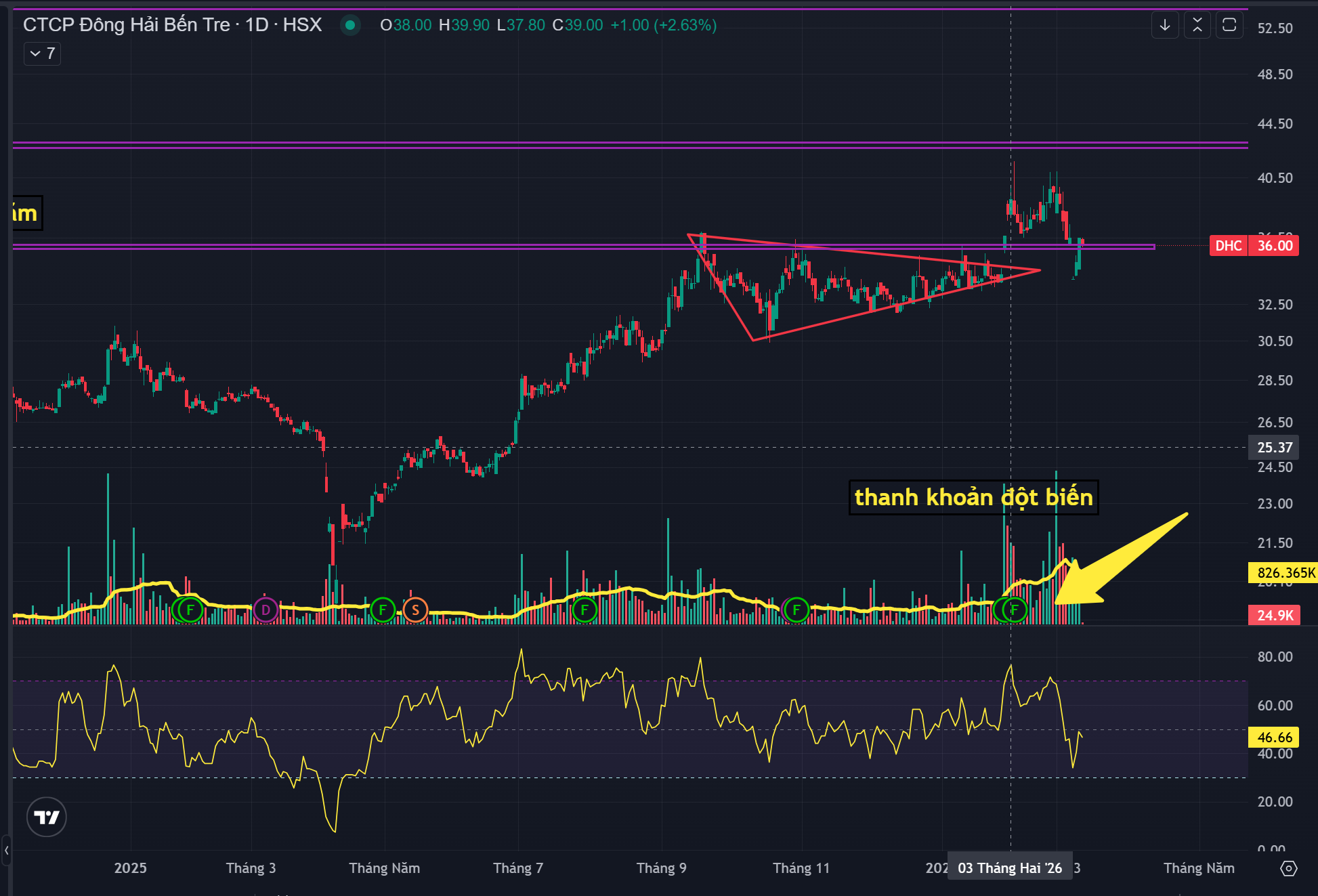Select the "thanh khoản đột biến" text annotation
Viewport: 1318px width, 896px height.
click(973, 498)
